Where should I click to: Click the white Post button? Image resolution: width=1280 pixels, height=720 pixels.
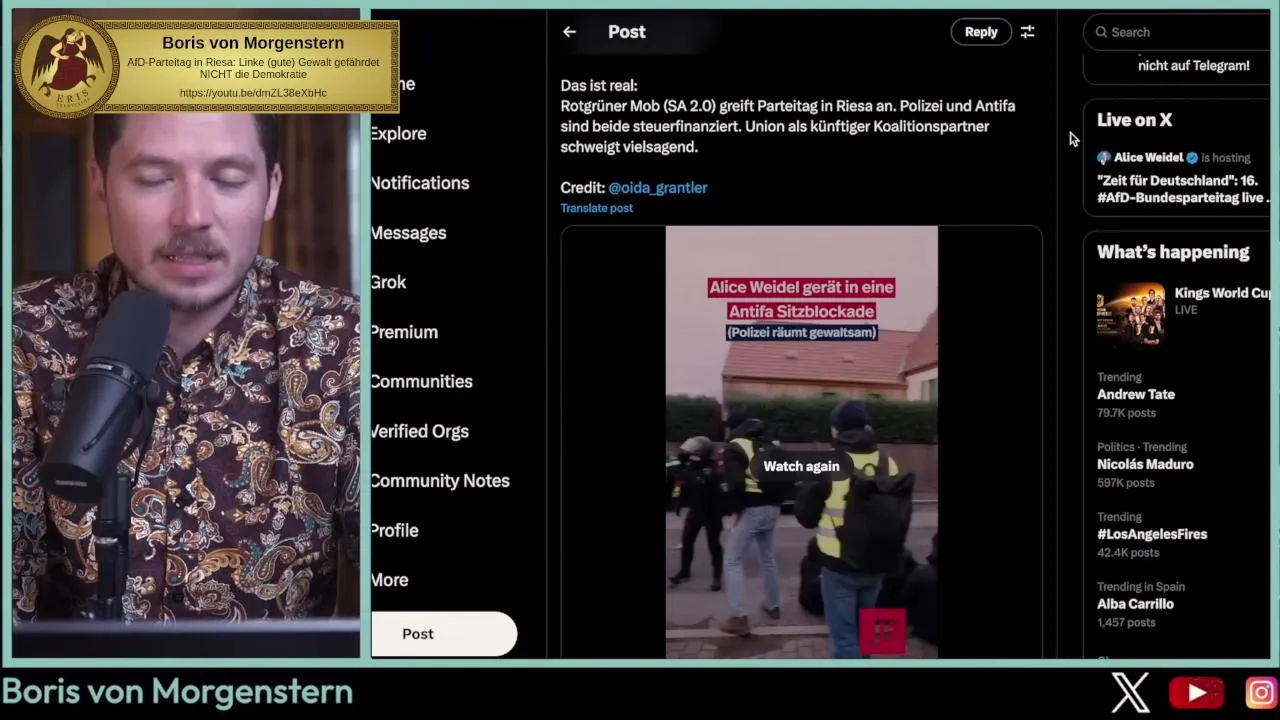click(444, 634)
